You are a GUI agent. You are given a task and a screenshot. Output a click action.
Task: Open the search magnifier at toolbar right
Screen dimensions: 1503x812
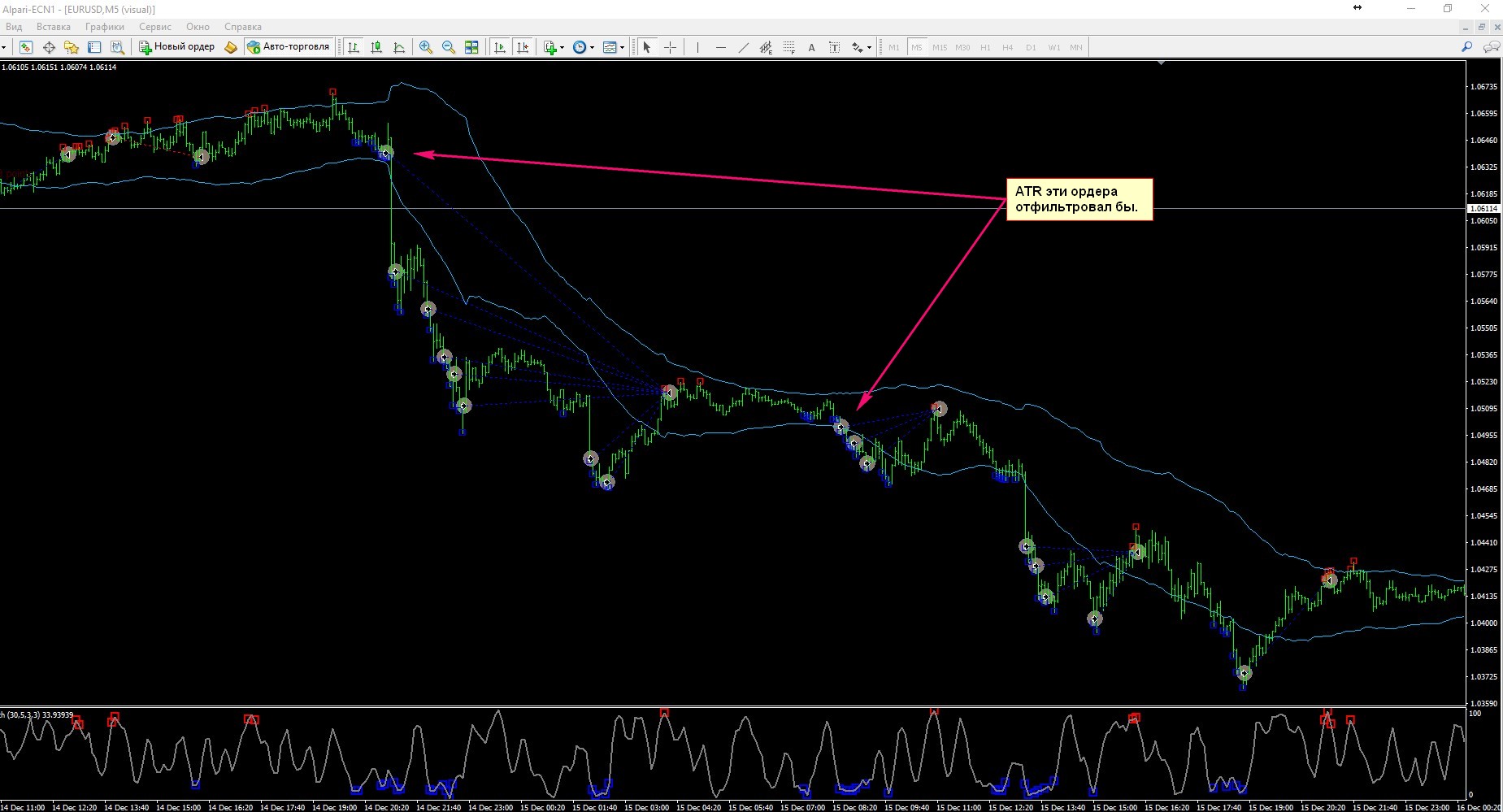pyautogui.click(x=1467, y=47)
